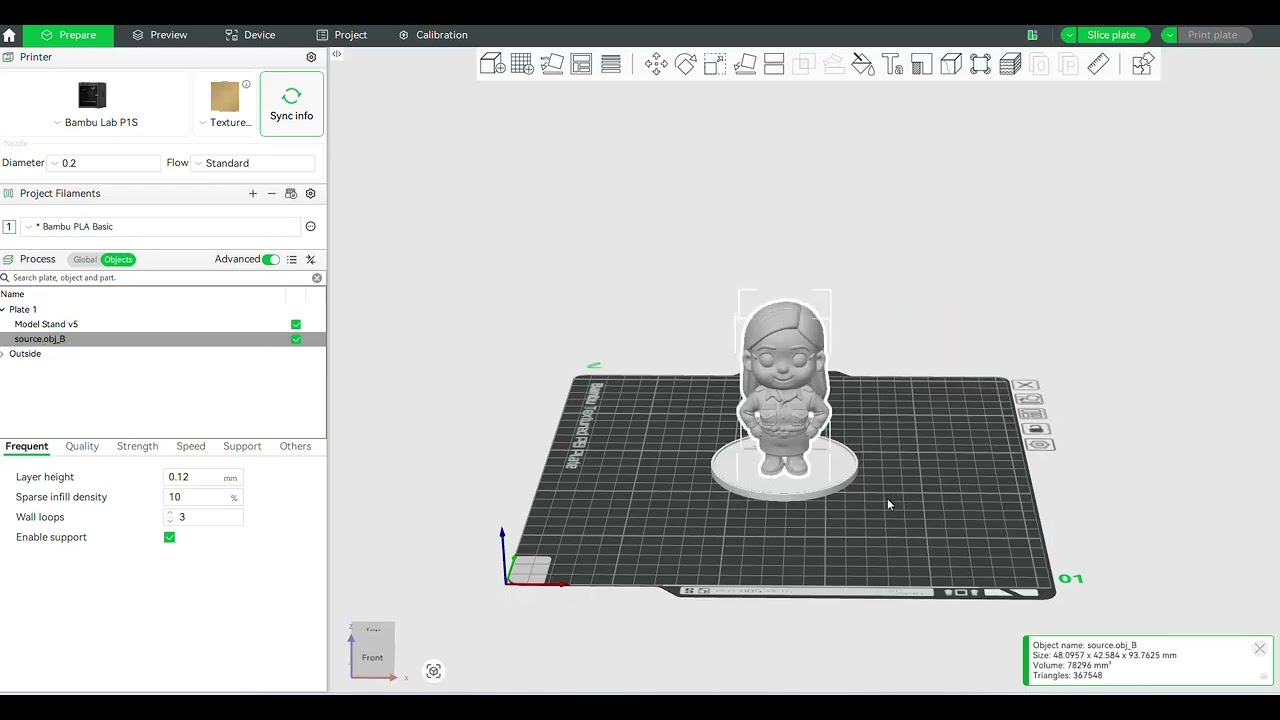Open the nozzle Diameter dropdown
The height and width of the screenshot is (720, 1280).
[x=105, y=163]
